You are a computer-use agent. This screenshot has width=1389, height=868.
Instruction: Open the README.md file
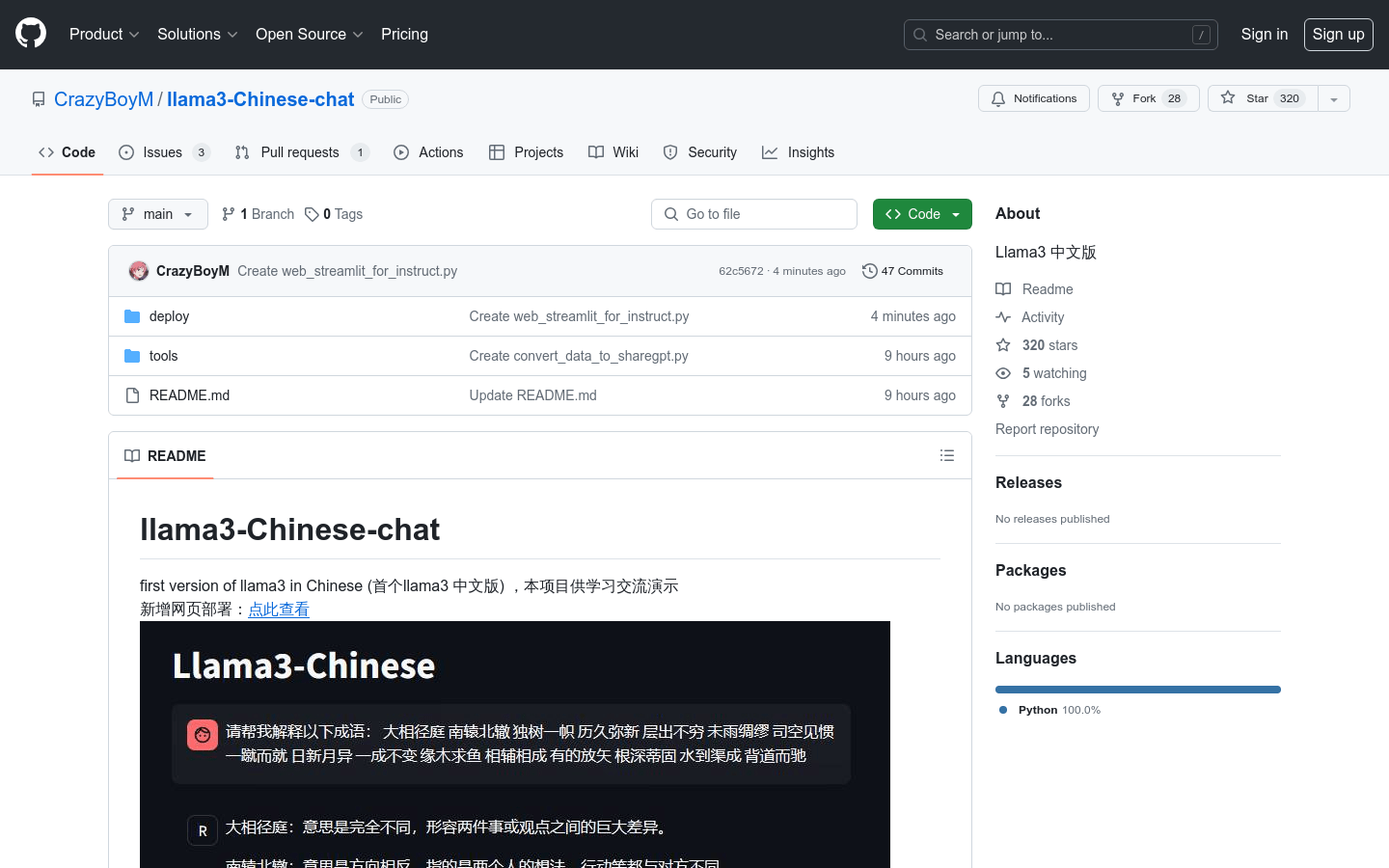click(x=189, y=395)
